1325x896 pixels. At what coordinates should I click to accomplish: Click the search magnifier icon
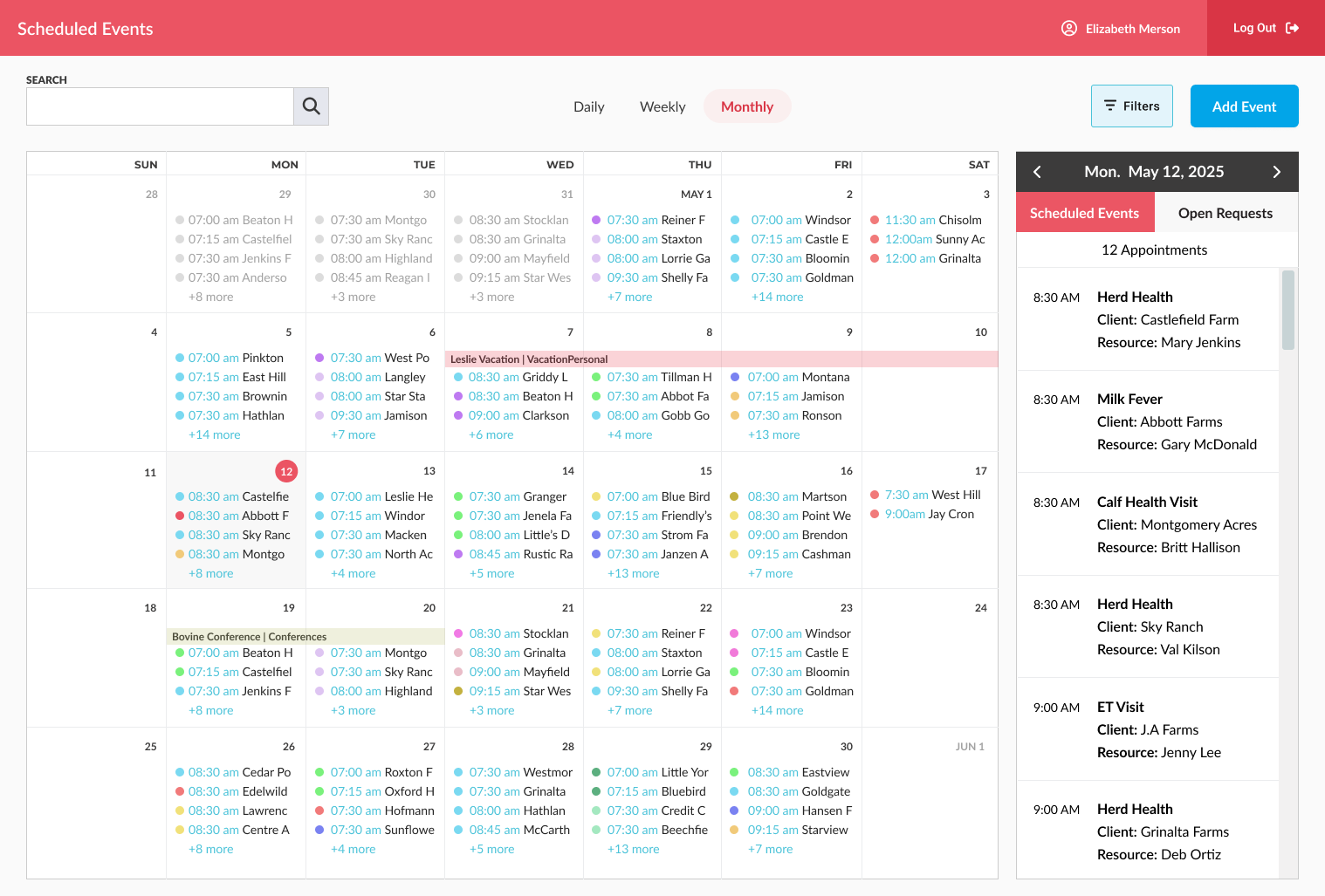pos(311,106)
